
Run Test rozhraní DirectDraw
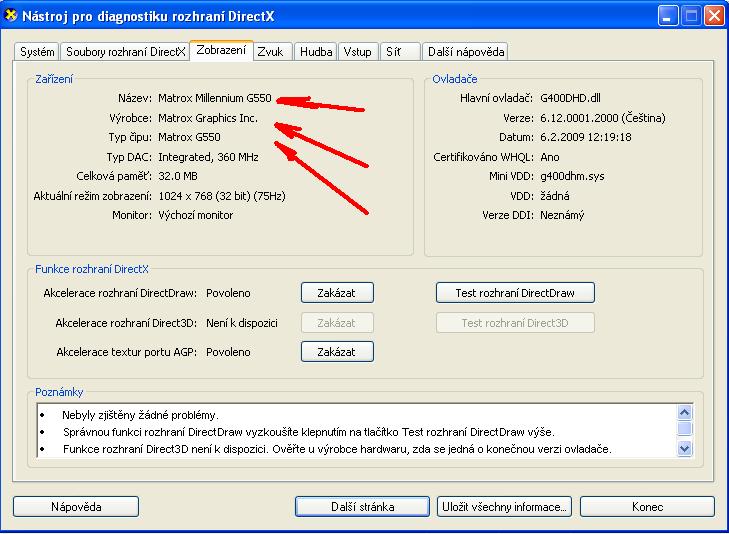(515, 293)
